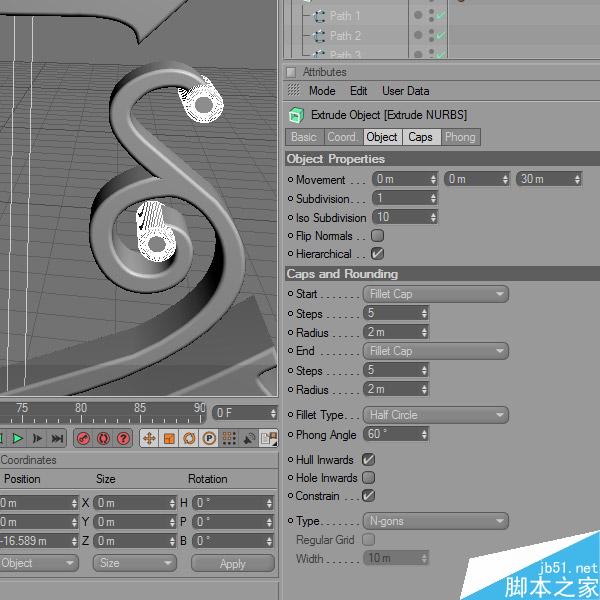The height and width of the screenshot is (600, 600).
Task: Toggle parameter keyframe recording (P icon)
Action: 209,439
